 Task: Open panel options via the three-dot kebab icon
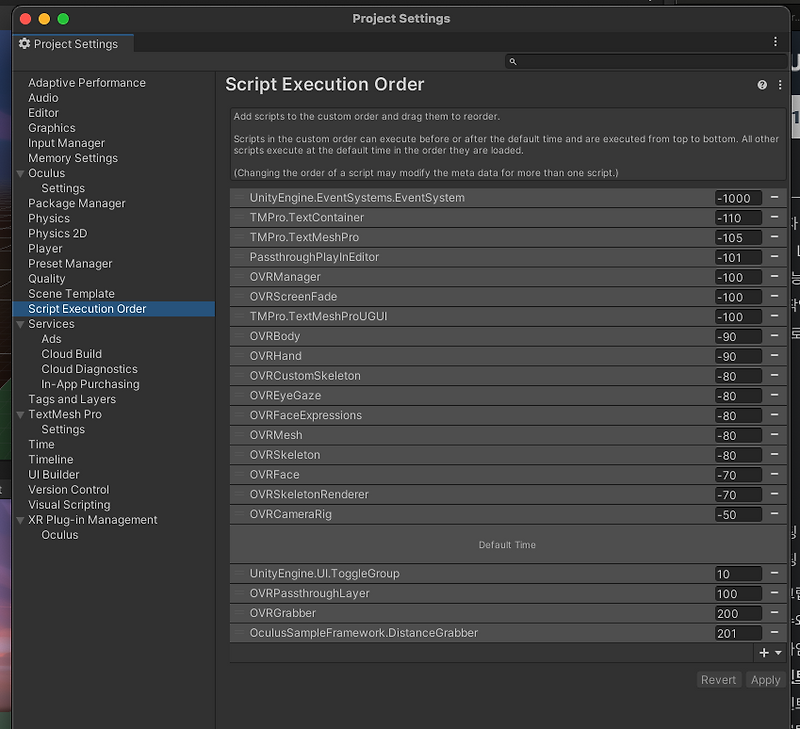[x=780, y=85]
